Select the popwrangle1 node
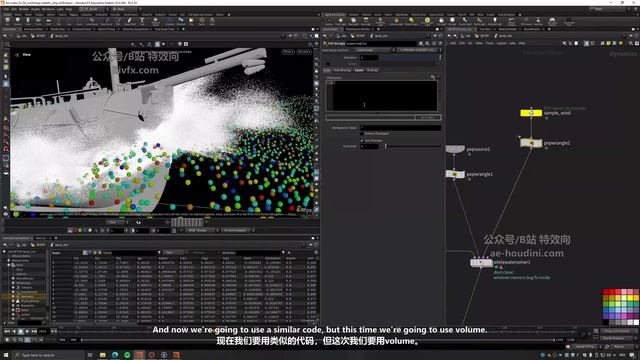Viewport: 640px width, 360px height. point(455,174)
